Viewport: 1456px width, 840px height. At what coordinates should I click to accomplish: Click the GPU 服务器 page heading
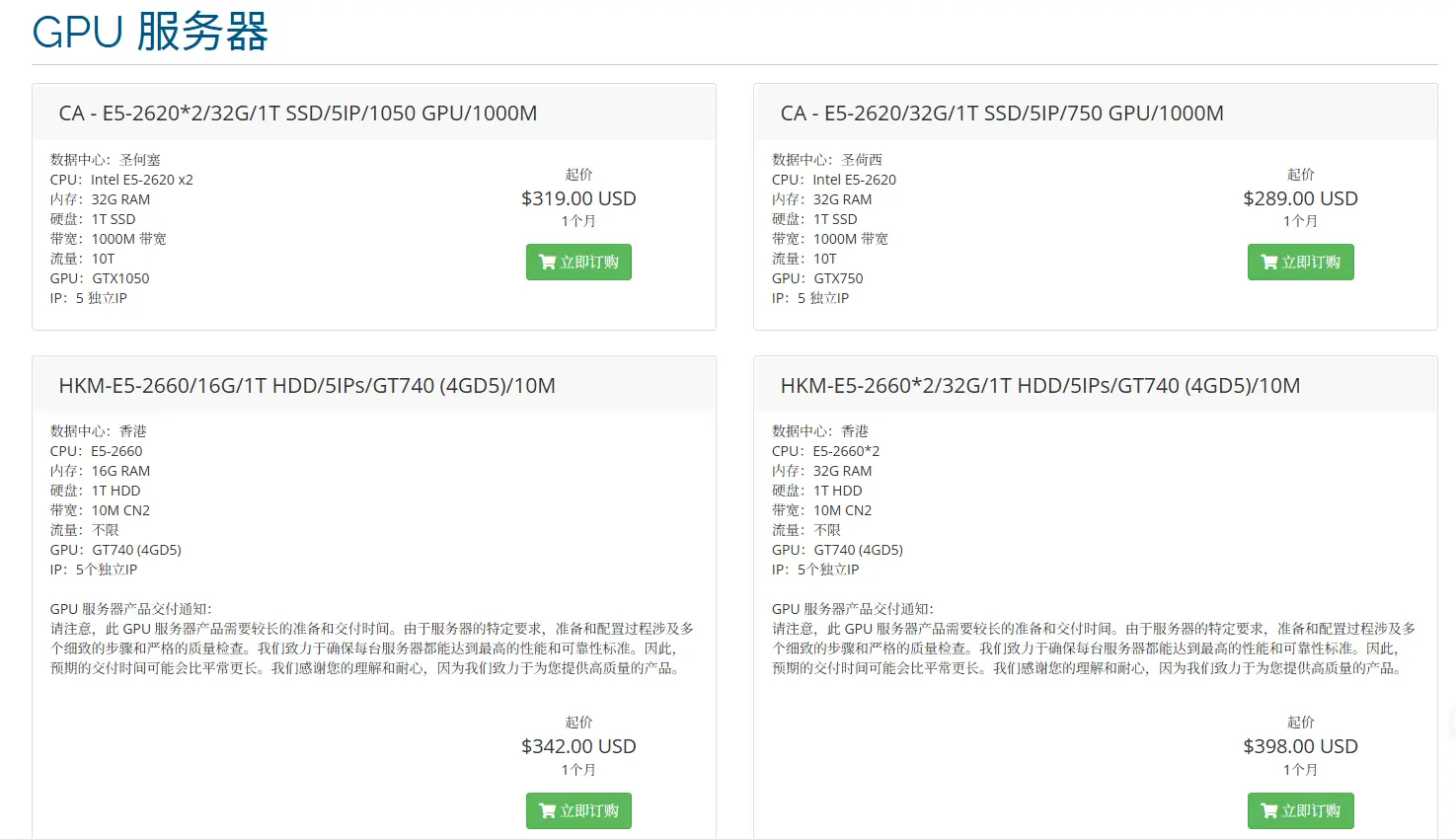[x=150, y=32]
